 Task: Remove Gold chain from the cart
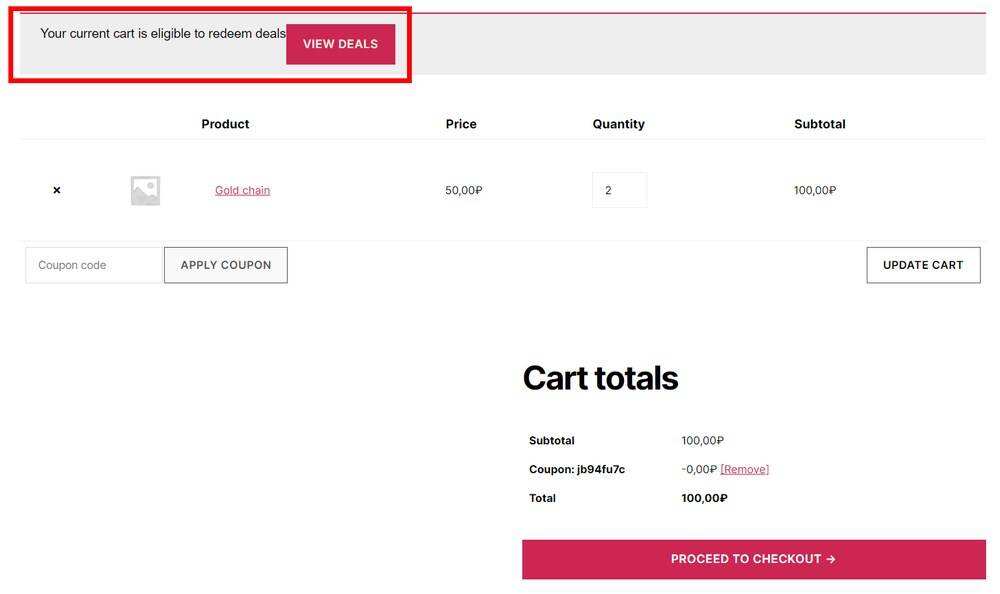(x=57, y=190)
